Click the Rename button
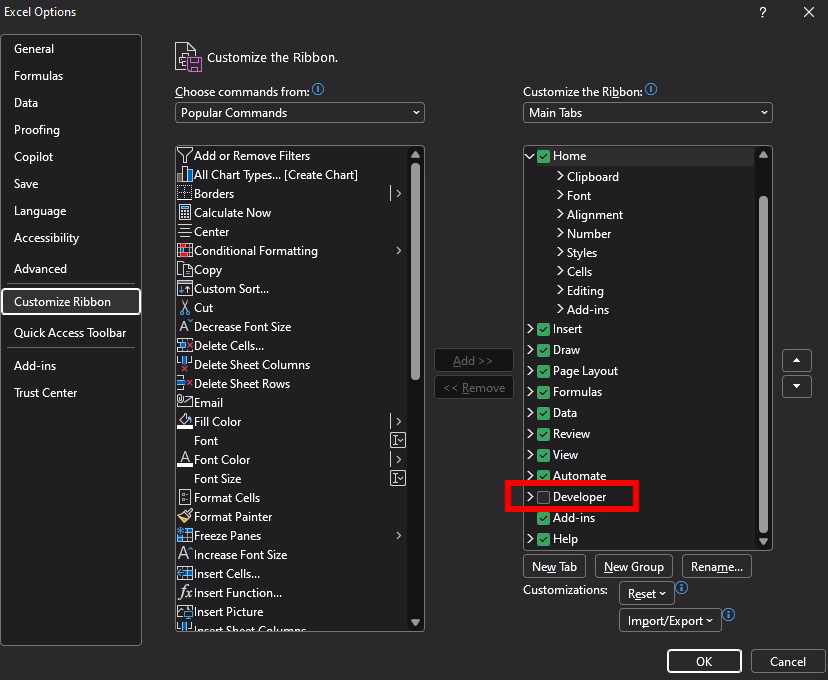This screenshot has width=828, height=680. (x=717, y=566)
